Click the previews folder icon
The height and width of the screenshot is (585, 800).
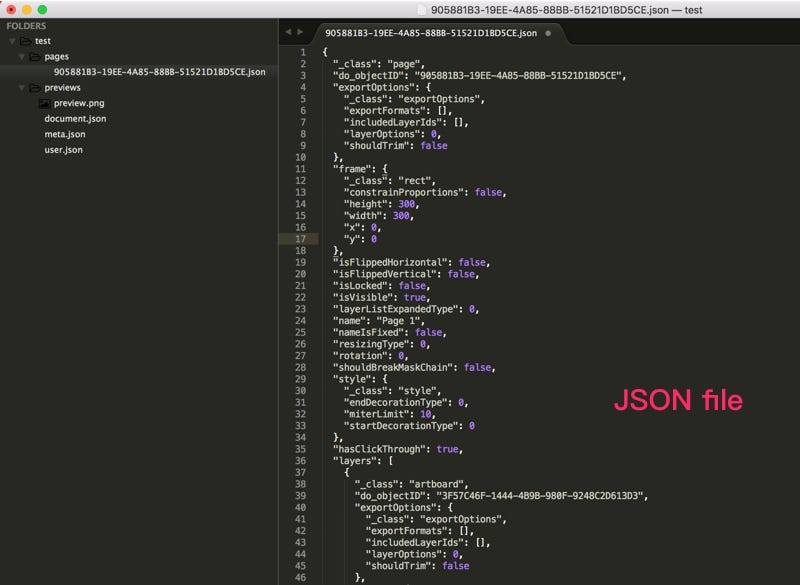35,88
